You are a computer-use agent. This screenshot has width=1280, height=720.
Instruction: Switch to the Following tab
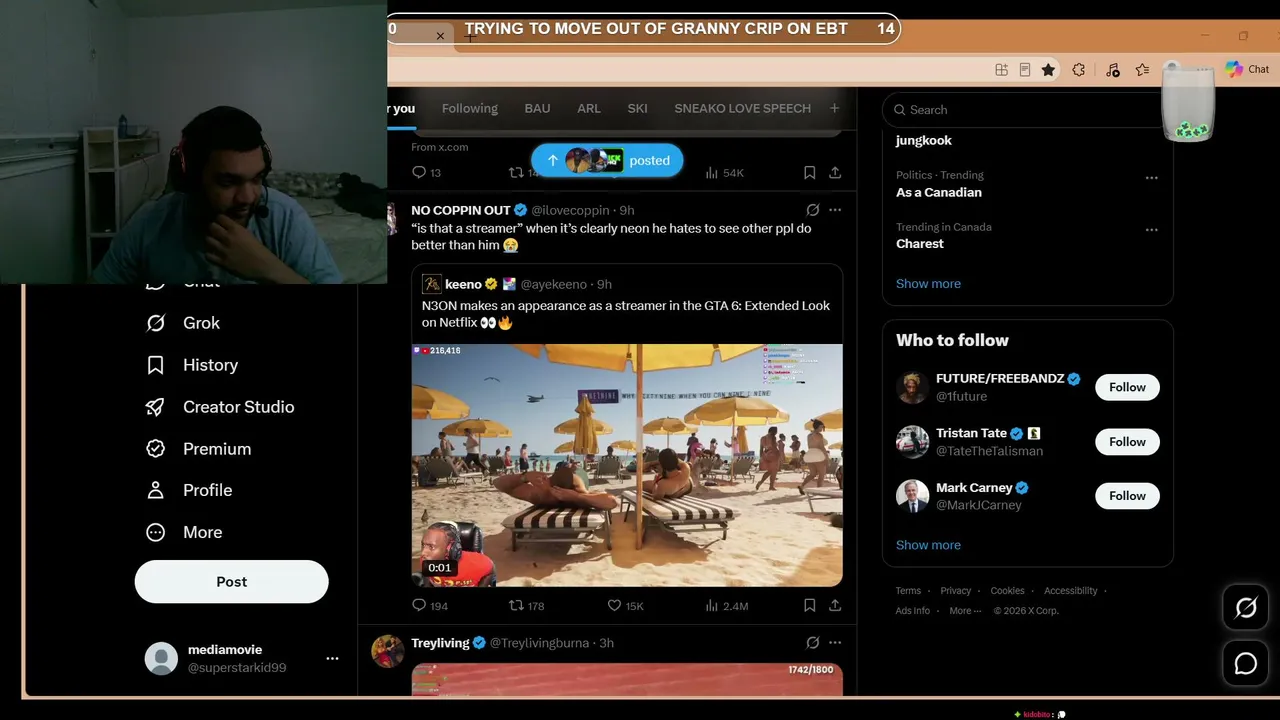coord(470,108)
